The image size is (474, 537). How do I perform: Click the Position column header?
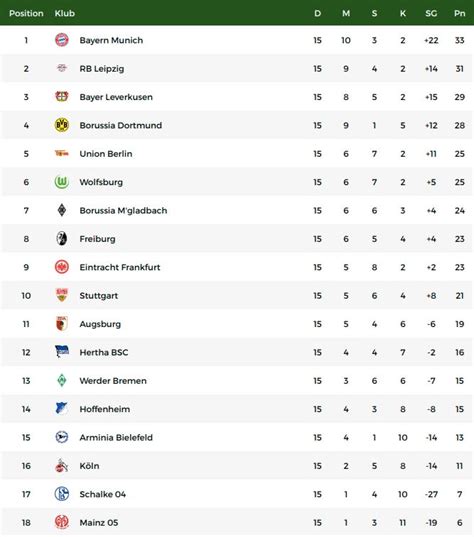26,13
